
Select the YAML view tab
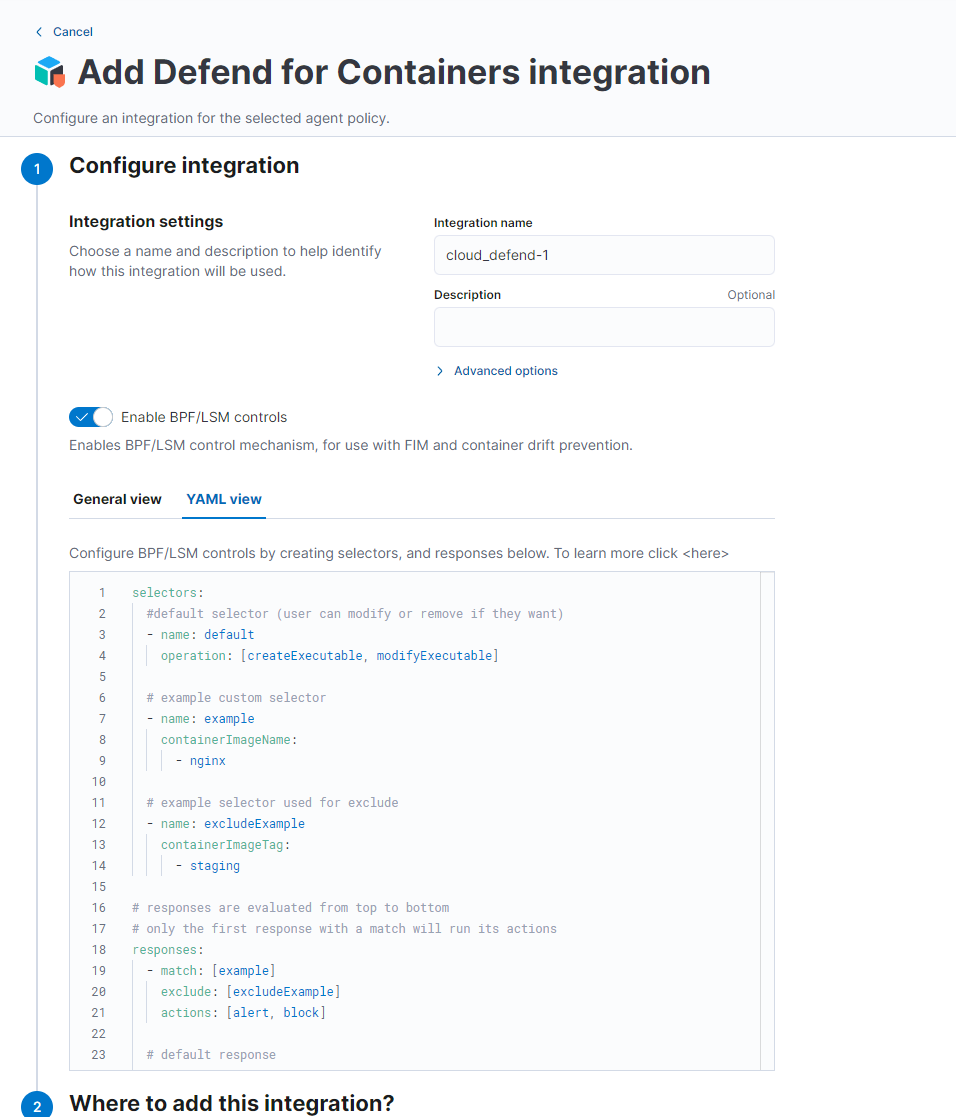(223, 498)
